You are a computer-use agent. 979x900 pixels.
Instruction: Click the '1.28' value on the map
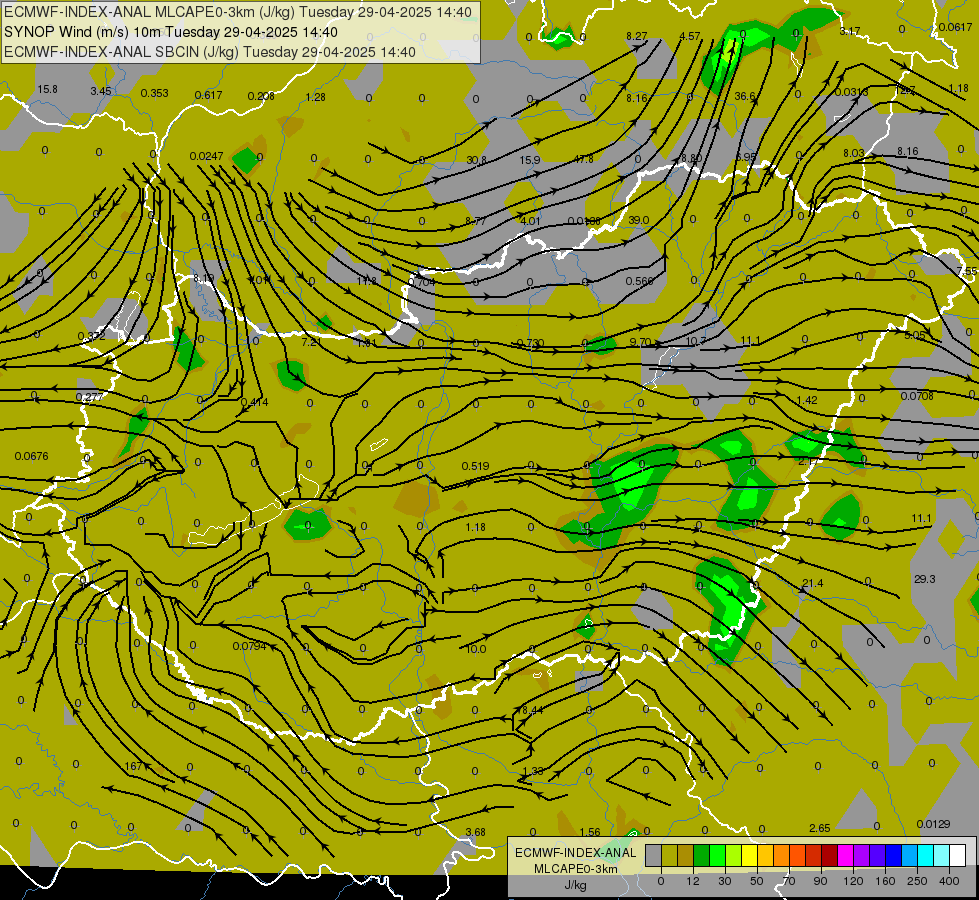pyautogui.click(x=315, y=97)
